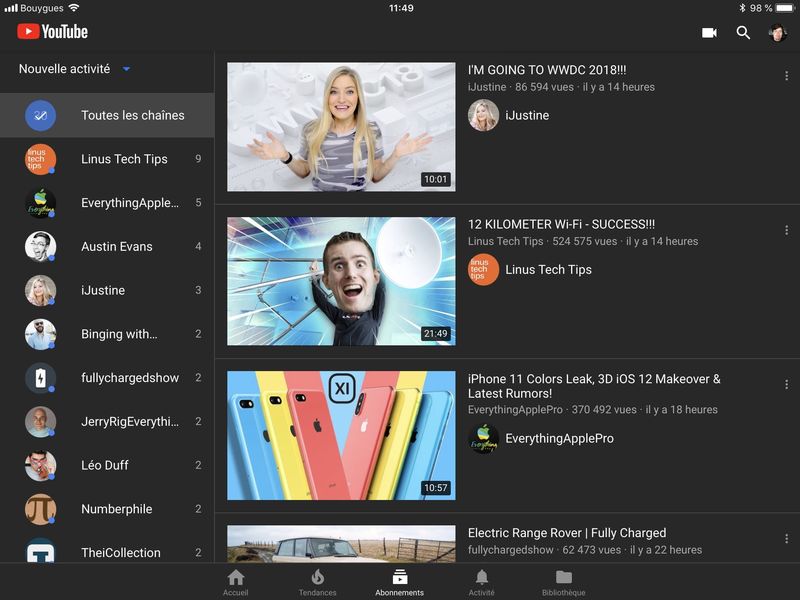Expand the Nouvelle activité dropdown arrow
The height and width of the screenshot is (600, 800).
[x=126, y=69]
